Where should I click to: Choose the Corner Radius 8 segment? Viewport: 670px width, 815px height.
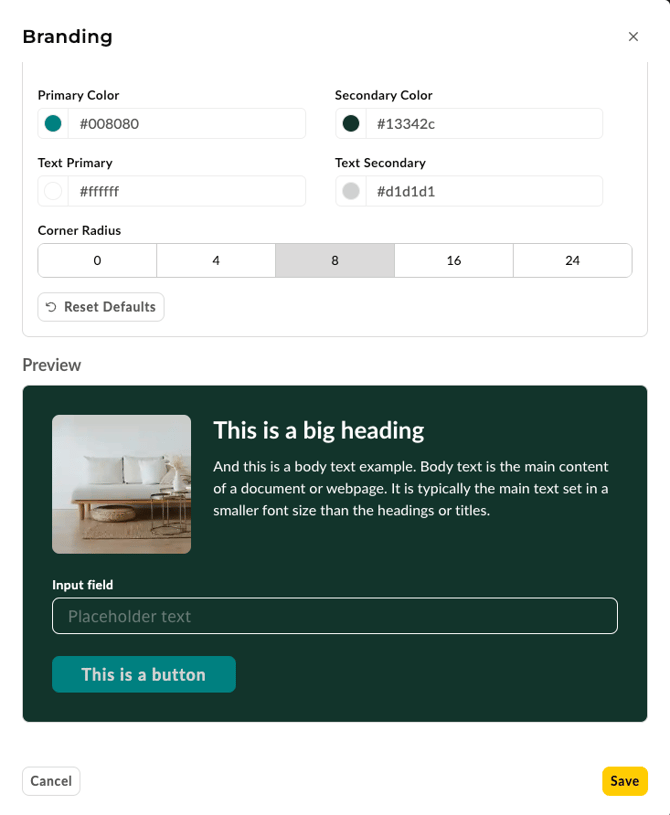click(x=335, y=260)
